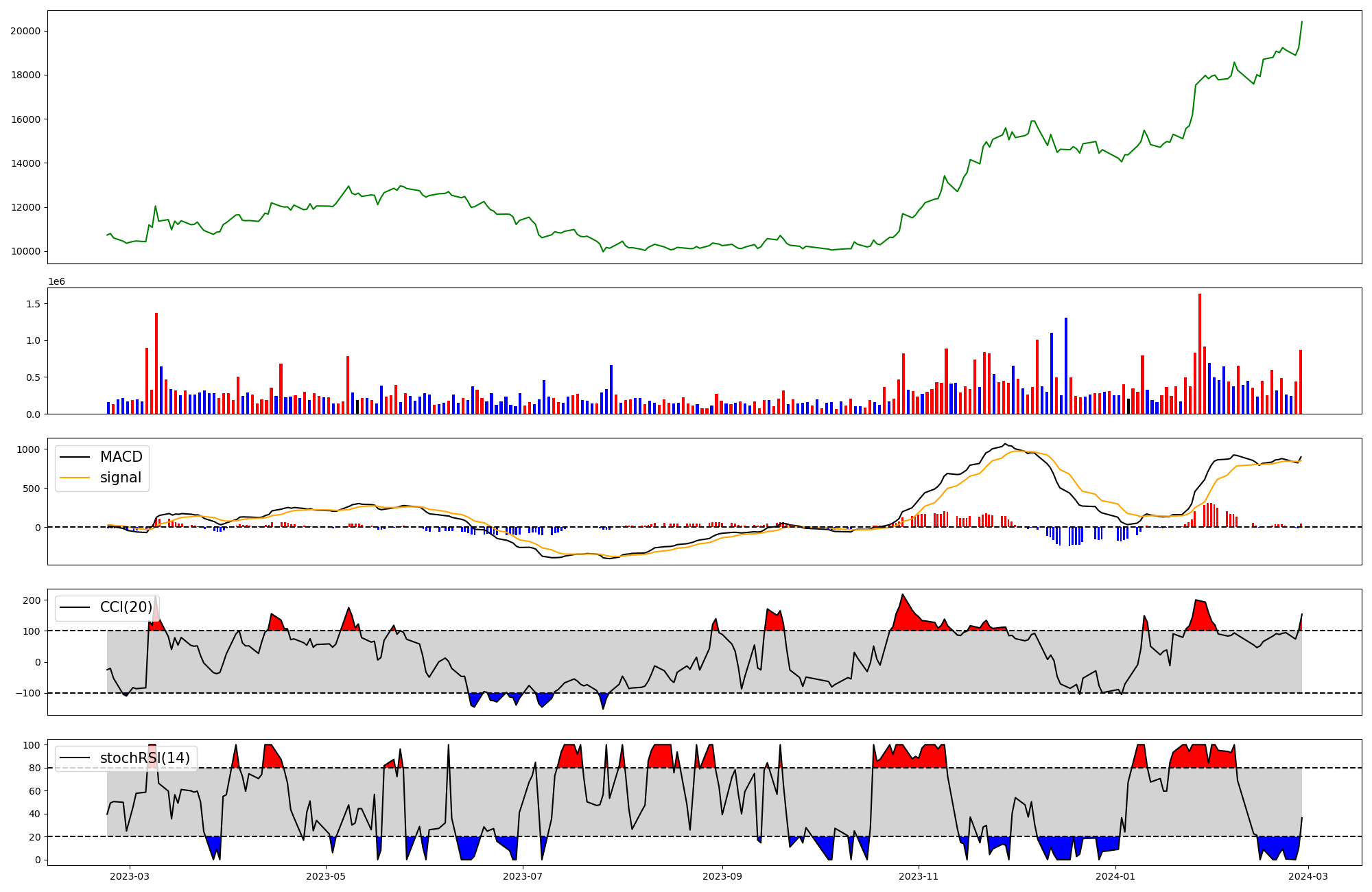The image size is (1372, 892).
Task: Click the 10000 price axis tick label
Action: tap(25, 251)
